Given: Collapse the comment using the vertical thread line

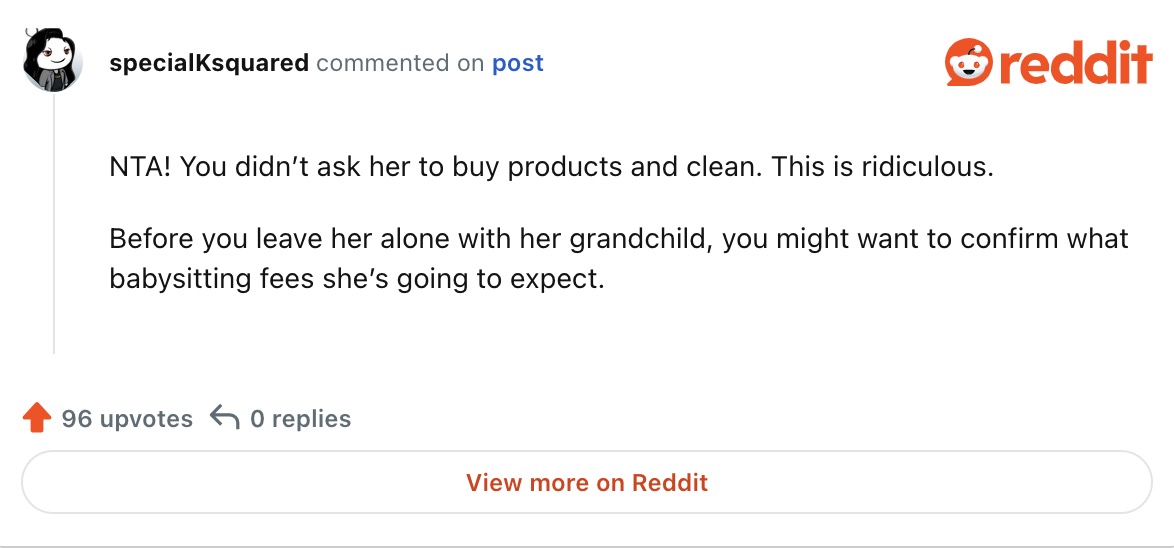Looking at the screenshot, I should (54, 230).
